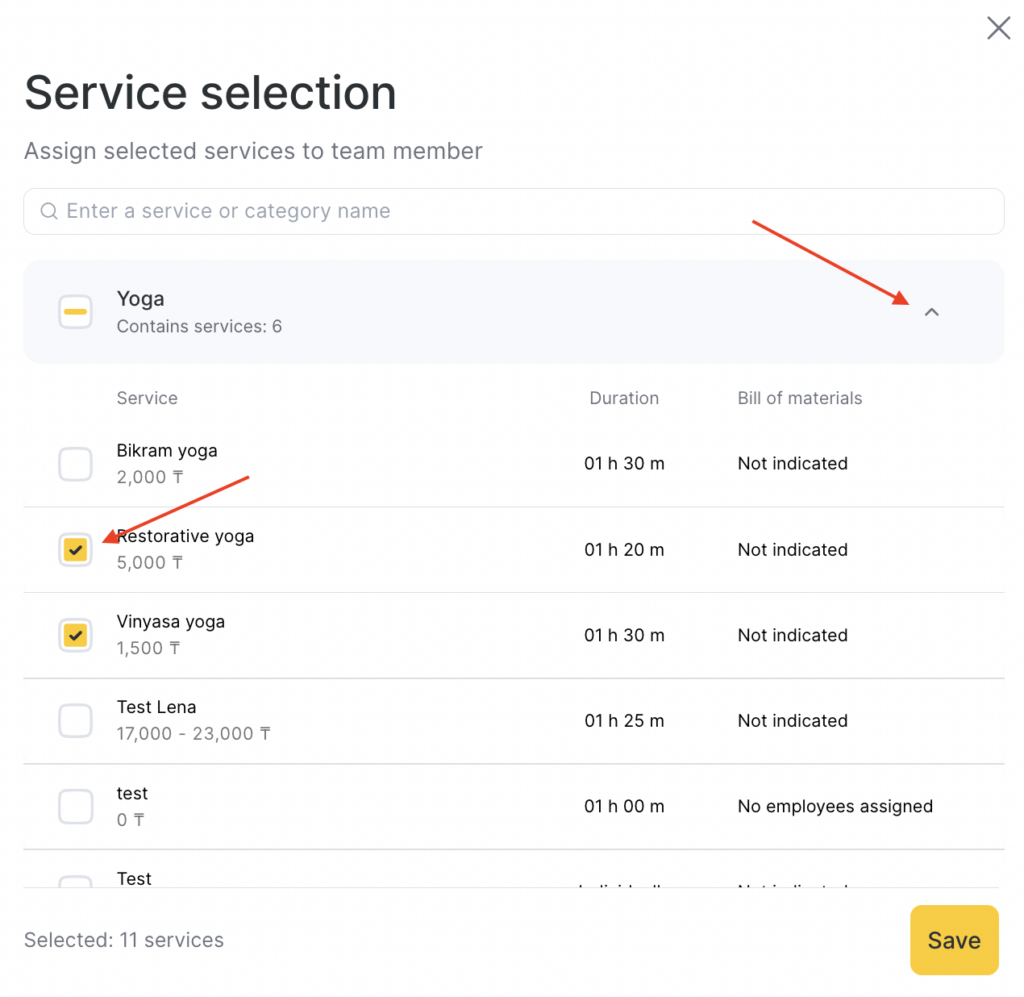Screen dimensions: 1024x997
Task: Click the search magnifier icon
Action: [x=48, y=211]
